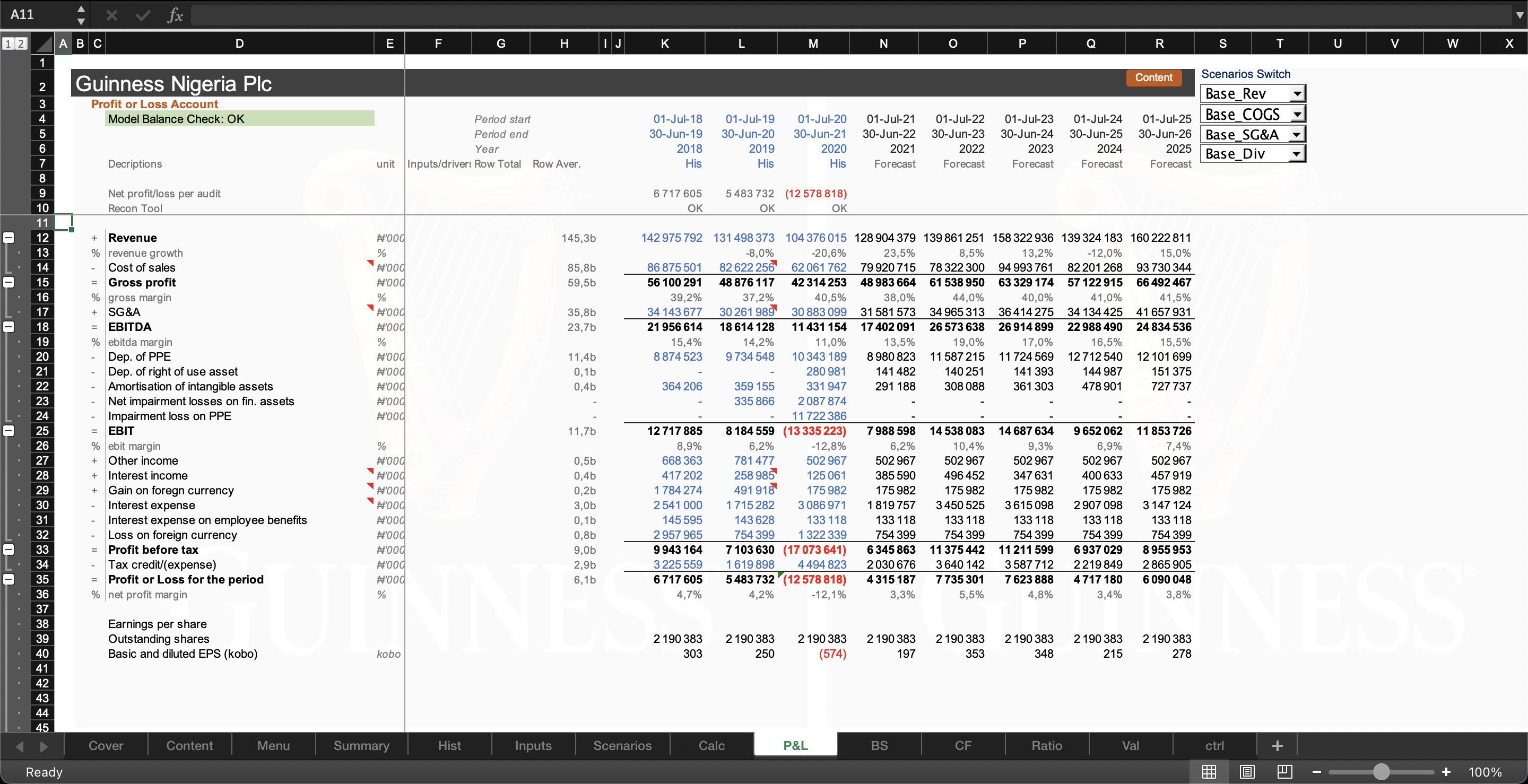Click the confirm entry checkmark icon
The image size is (1528, 784).
click(143, 15)
